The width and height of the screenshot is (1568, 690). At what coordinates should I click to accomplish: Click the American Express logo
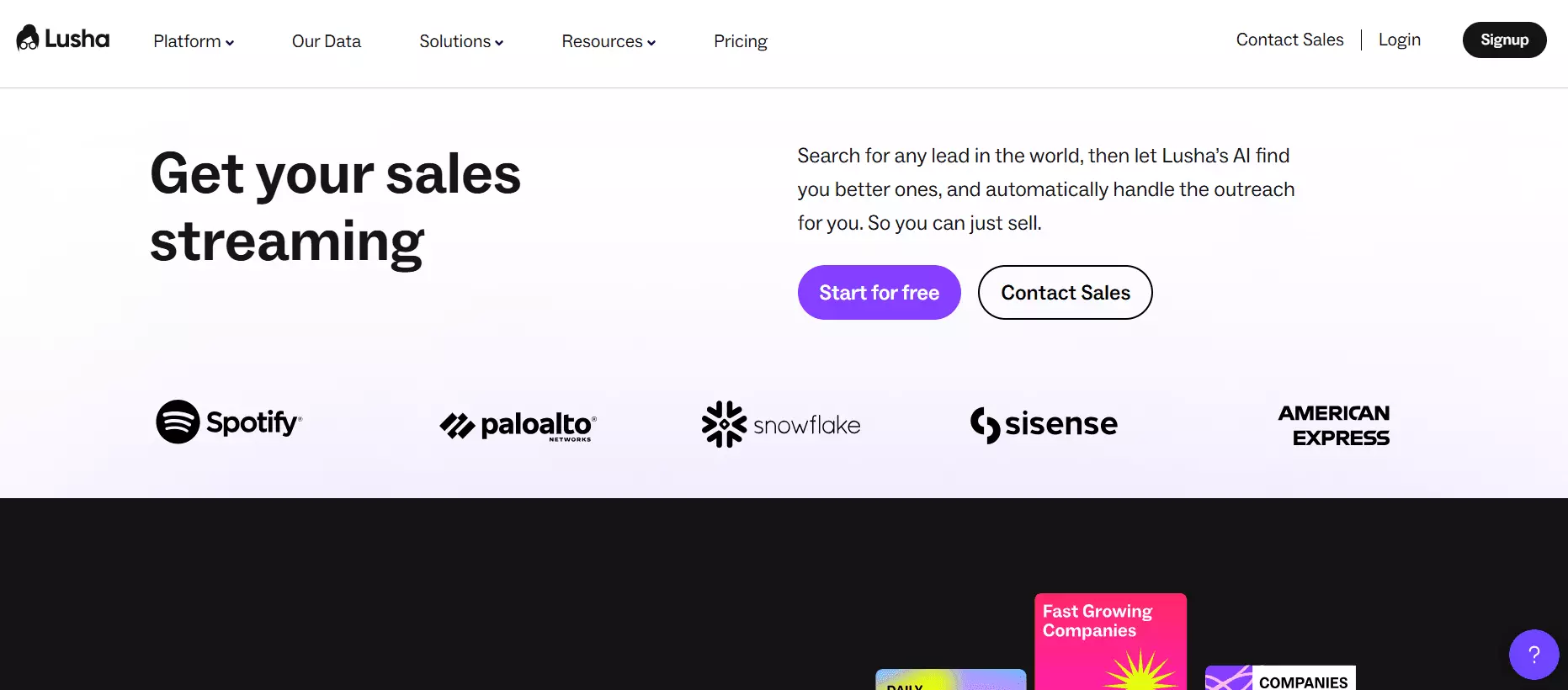[x=1334, y=425]
